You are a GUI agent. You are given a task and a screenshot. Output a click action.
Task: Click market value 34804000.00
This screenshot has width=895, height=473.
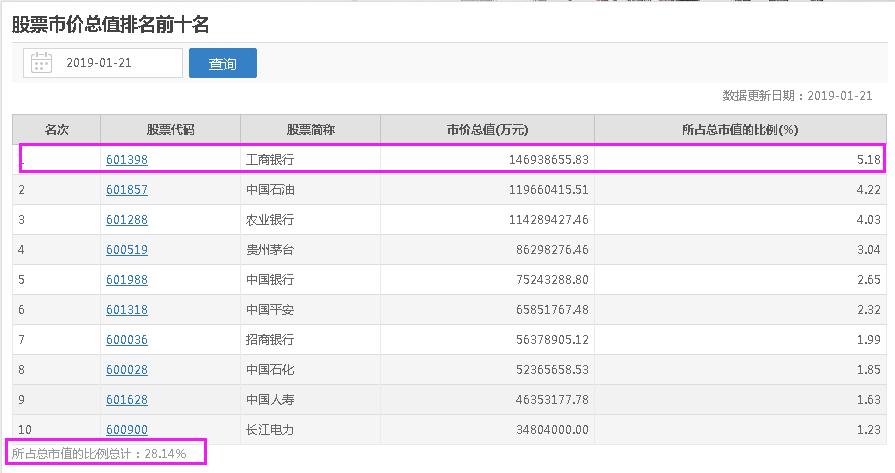(552, 430)
